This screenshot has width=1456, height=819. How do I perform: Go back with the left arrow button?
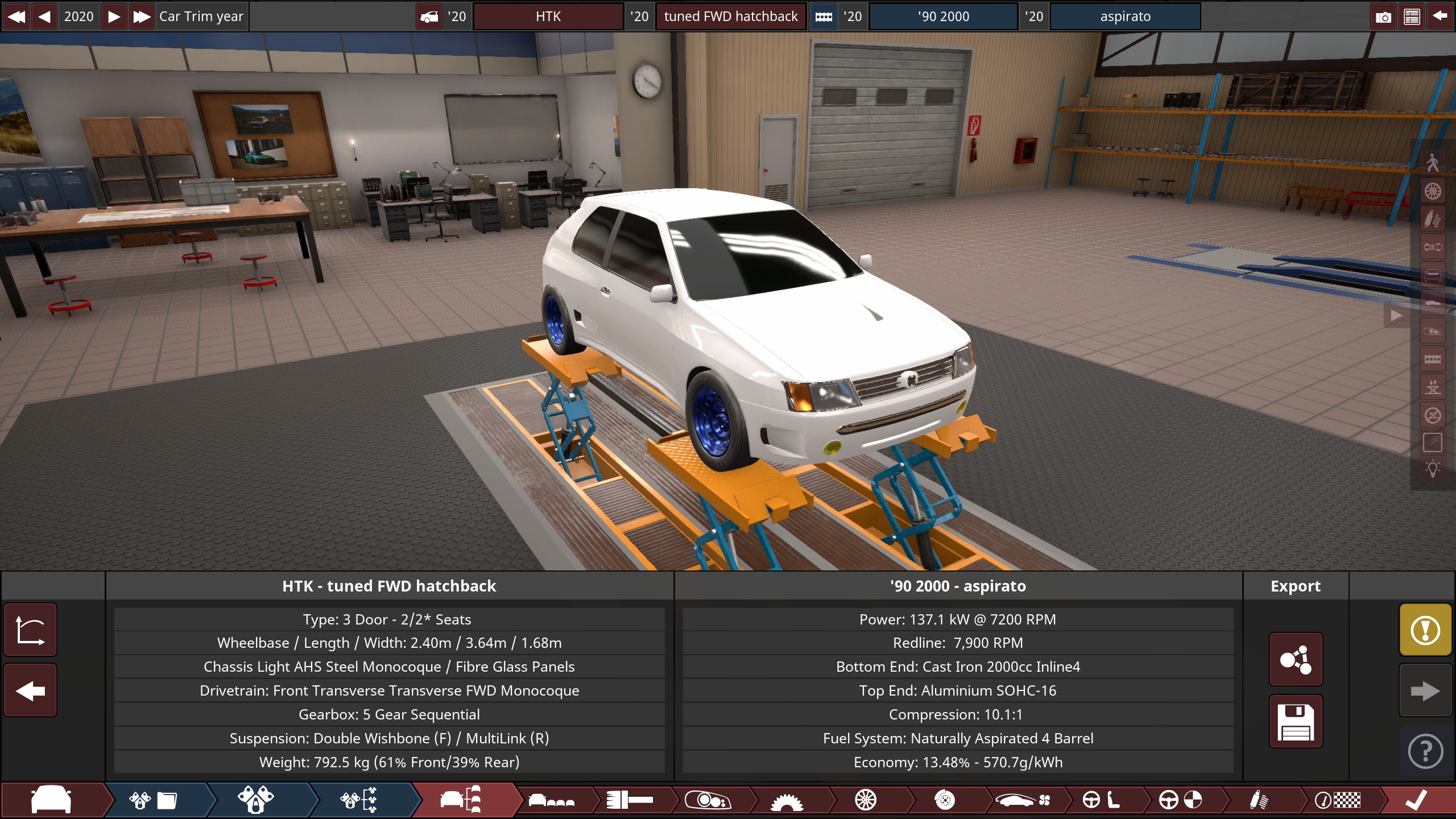pyautogui.click(x=30, y=691)
